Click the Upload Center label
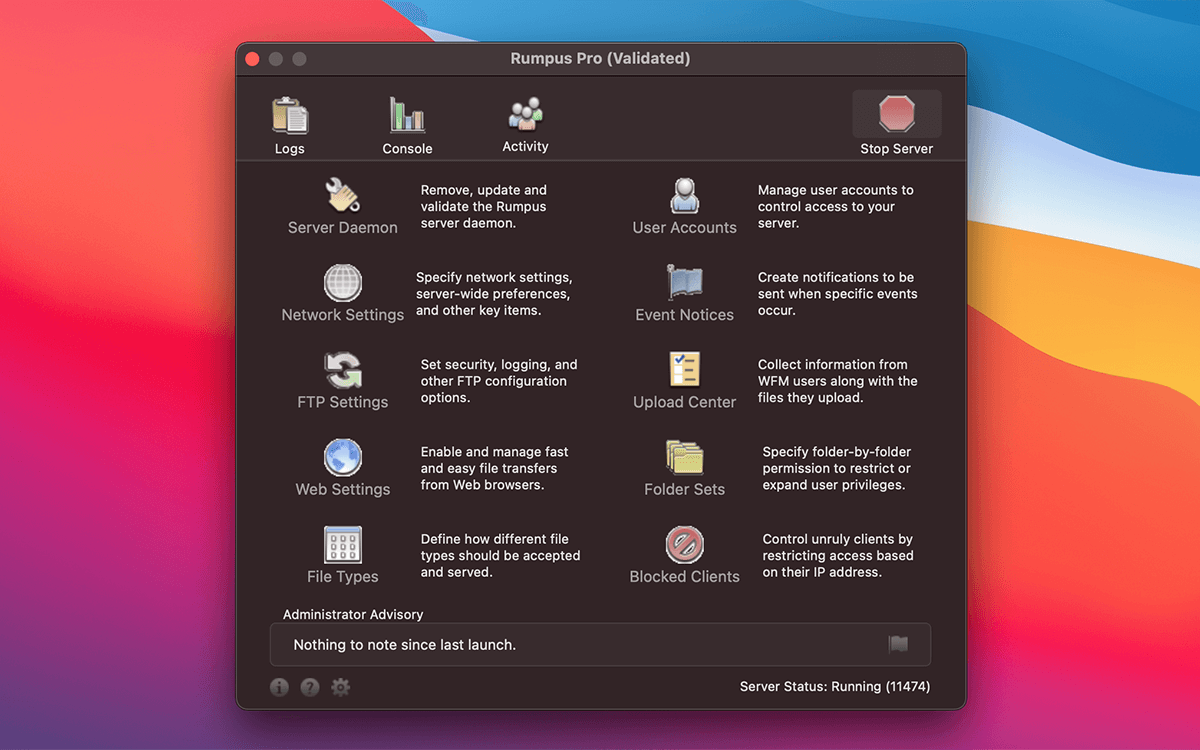1200x750 pixels. pos(685,402)
